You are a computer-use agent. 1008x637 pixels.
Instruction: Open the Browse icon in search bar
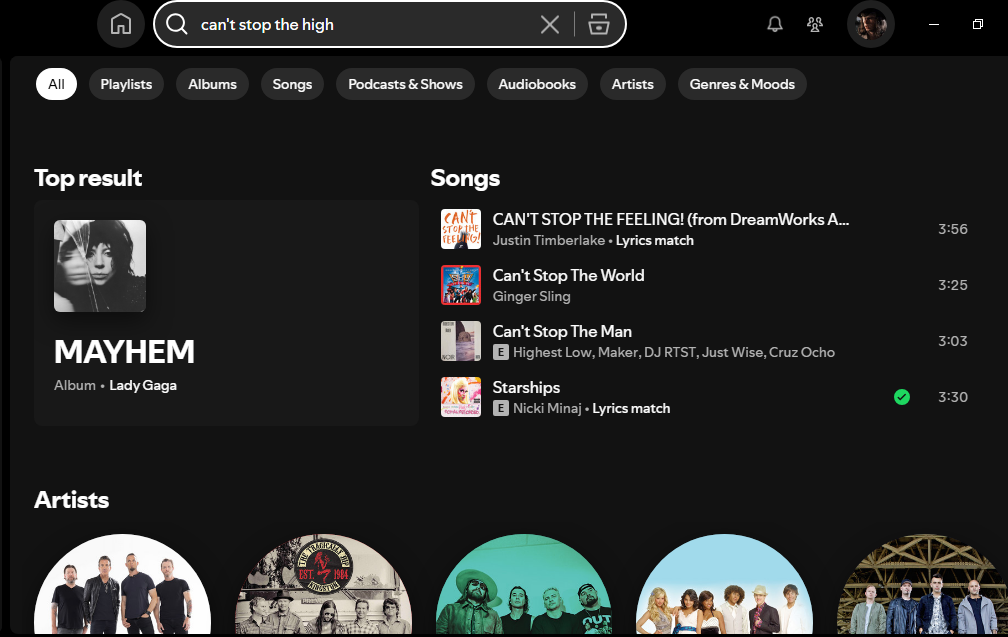[x=598, y=24]
